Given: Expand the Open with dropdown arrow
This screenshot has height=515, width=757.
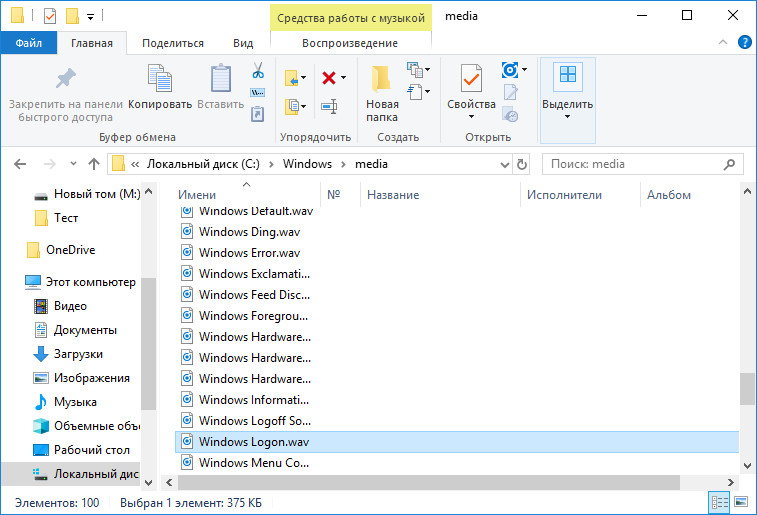Looking at the screenshot, I should (x=524, y=70).
